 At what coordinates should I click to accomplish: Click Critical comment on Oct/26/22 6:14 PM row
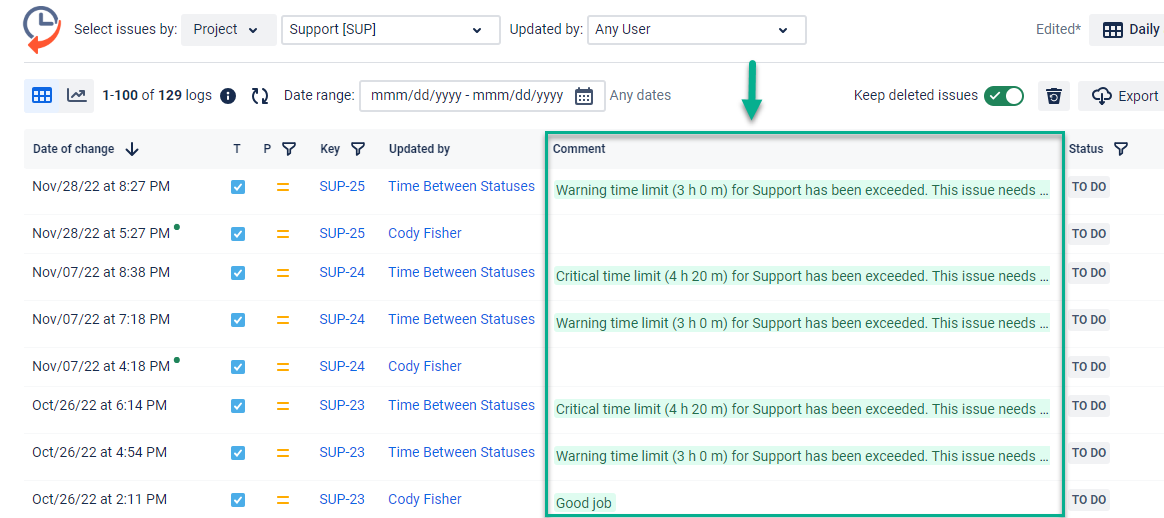point(802,409)
